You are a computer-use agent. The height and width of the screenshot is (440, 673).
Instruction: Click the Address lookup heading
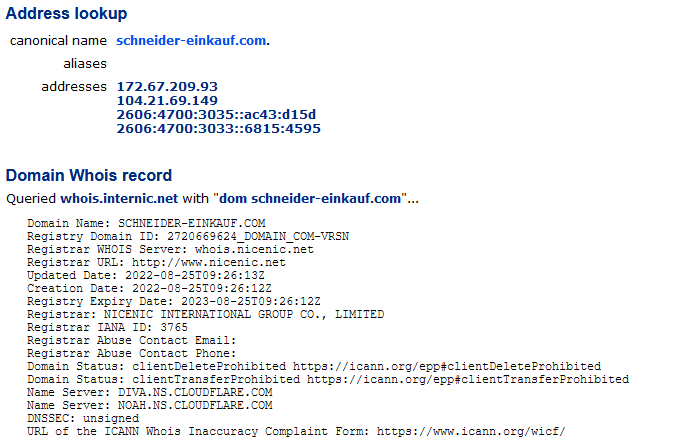click(x=67, y=13)
